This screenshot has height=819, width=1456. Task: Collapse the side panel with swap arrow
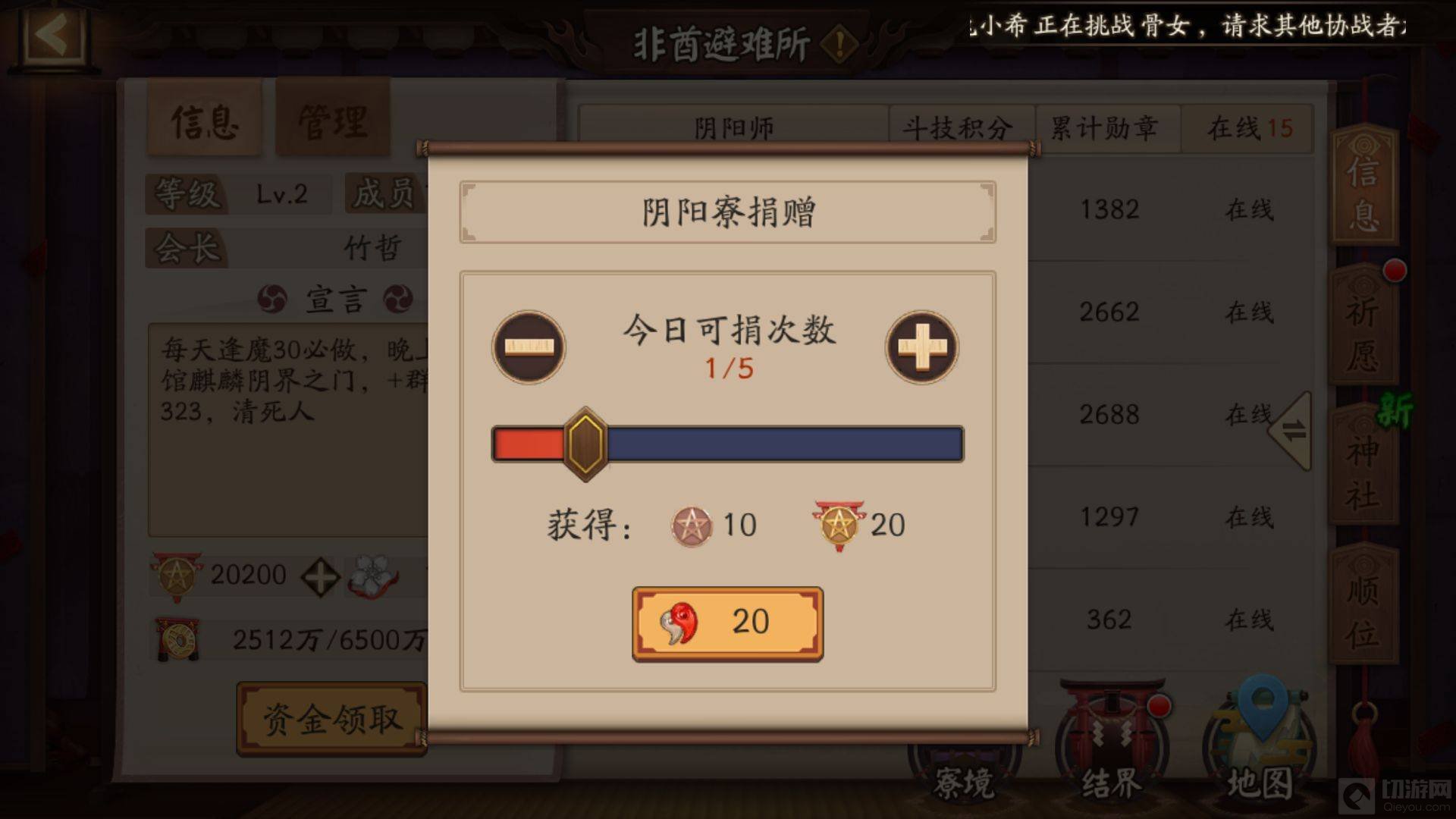(x=1291, y=431)
